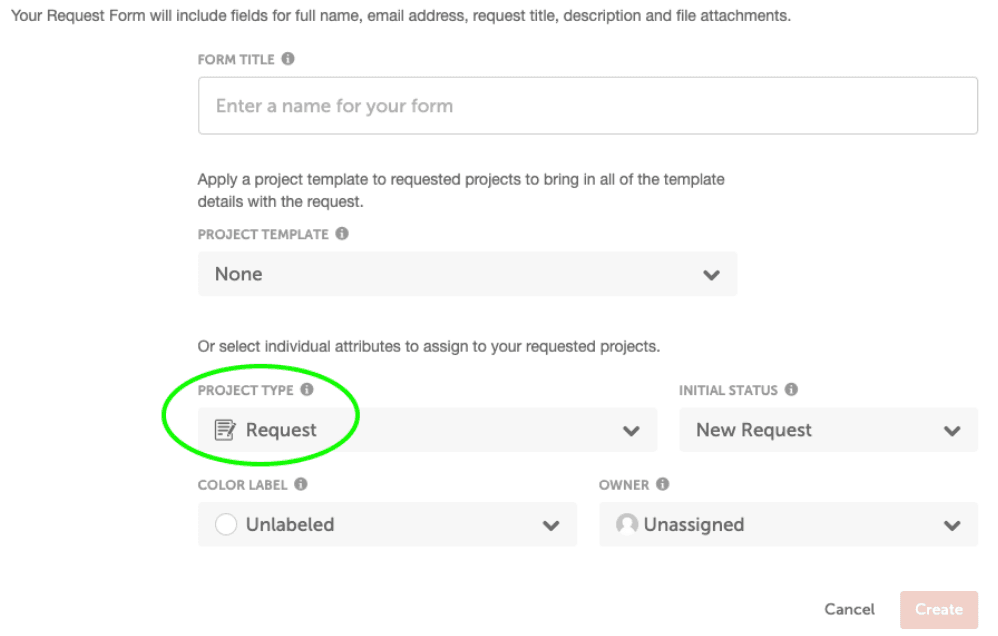The image size is (998, 636).
Task: Open the Initial Status New Request dropdown
Action: tap(828, 430)
